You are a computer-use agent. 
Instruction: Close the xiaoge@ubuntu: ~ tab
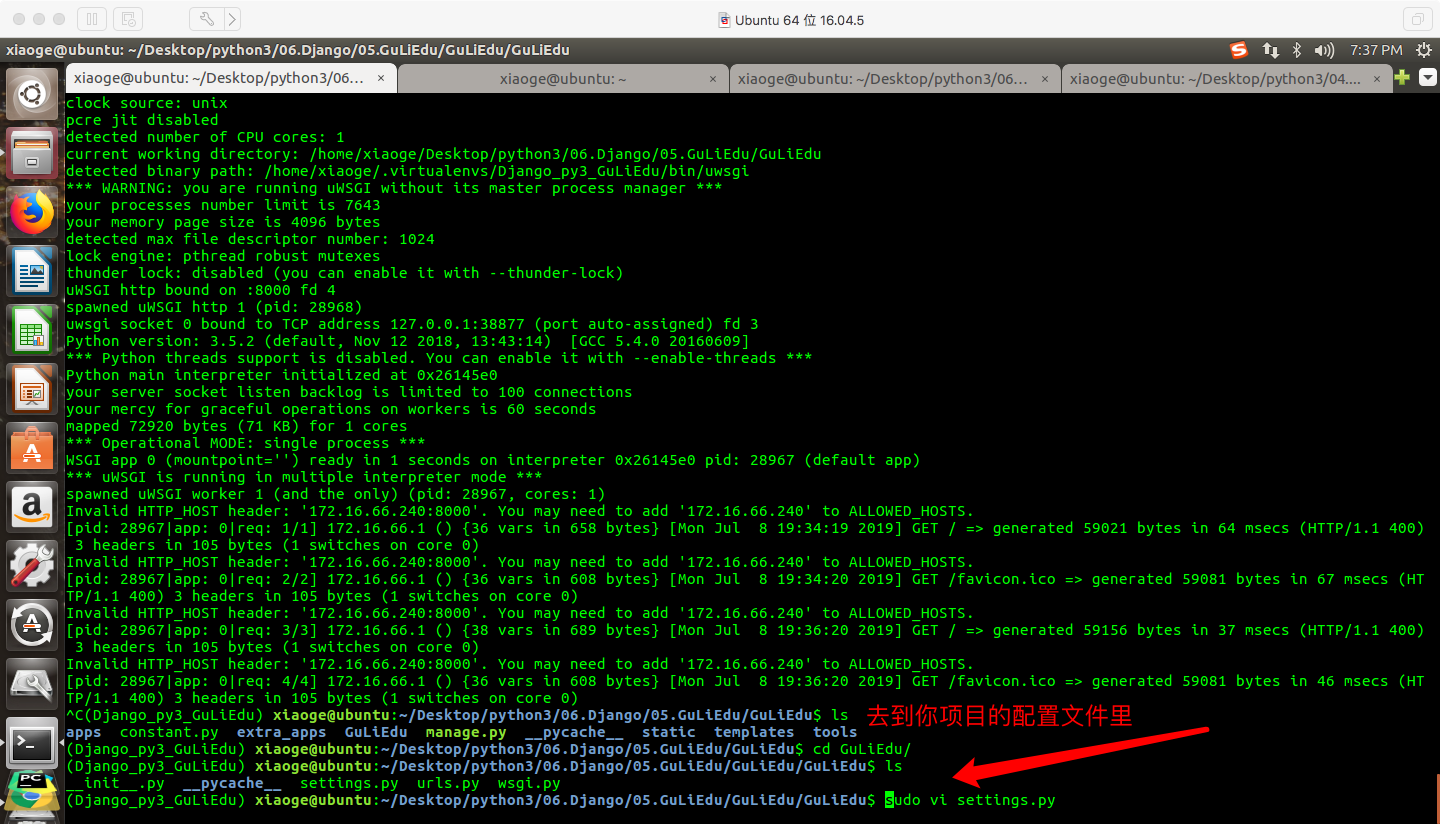point(713,79)
